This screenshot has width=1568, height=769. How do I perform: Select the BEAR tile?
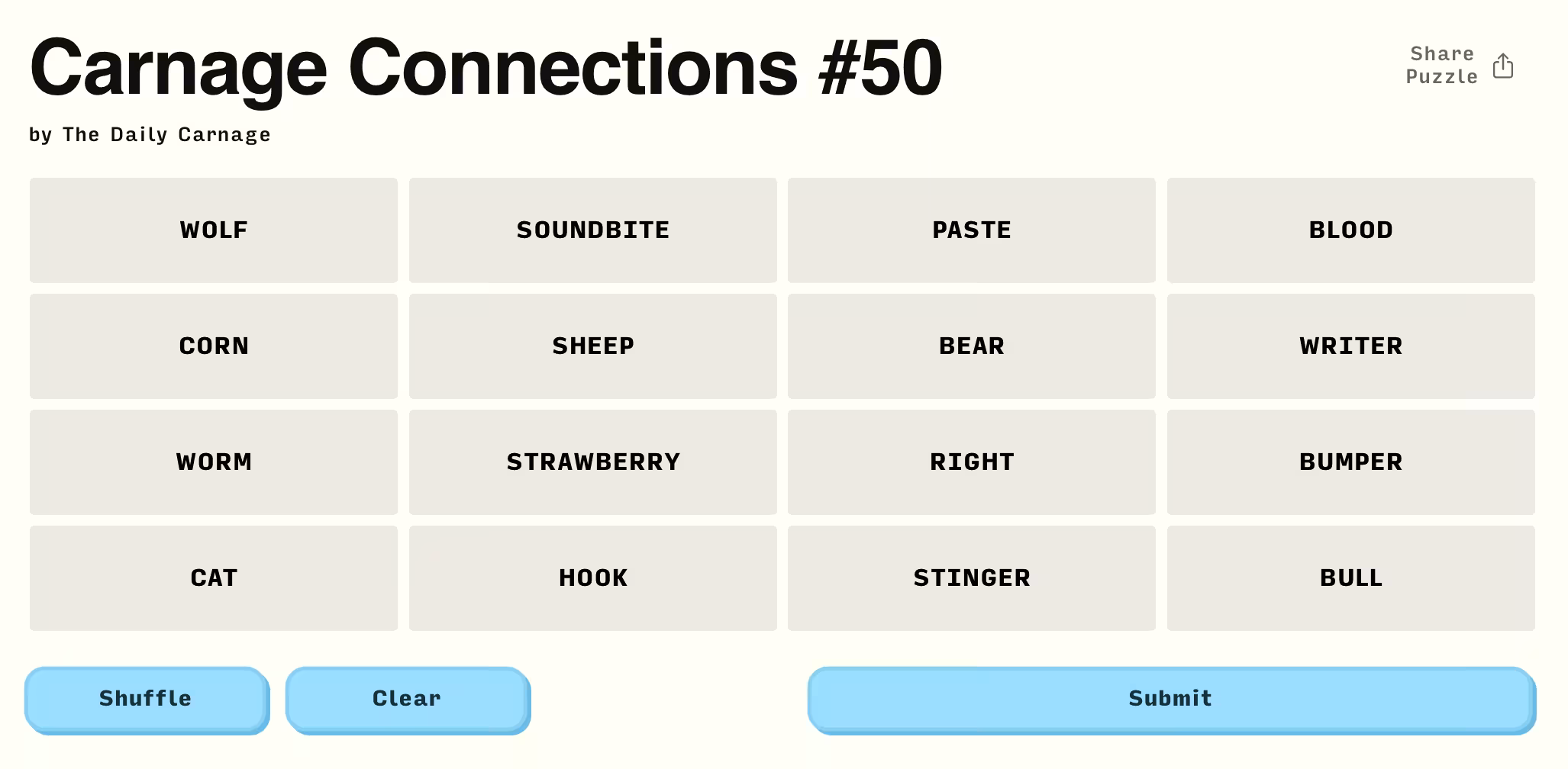[971, 346]
